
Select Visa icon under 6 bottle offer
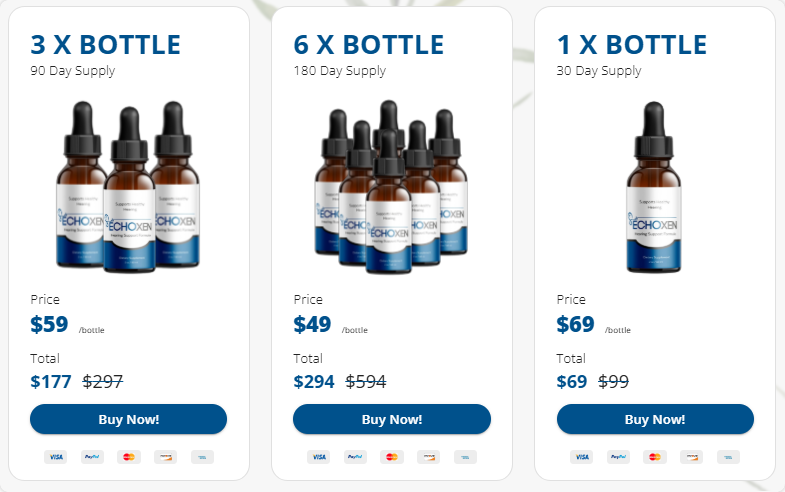click(318, 456)
